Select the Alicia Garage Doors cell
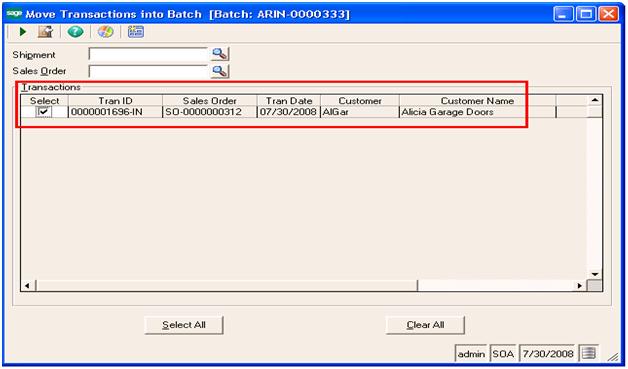The image size is (628, 369). click(477, 112)
